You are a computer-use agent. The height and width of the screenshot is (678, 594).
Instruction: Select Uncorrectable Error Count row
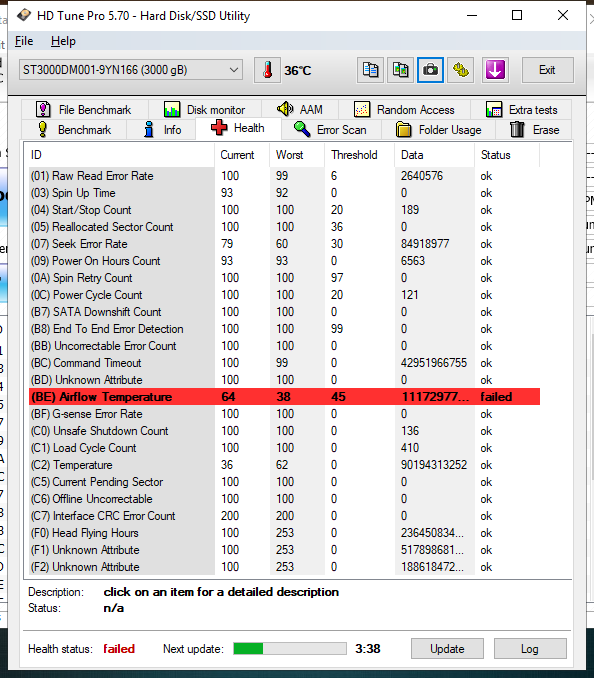(x=284, y=346)
